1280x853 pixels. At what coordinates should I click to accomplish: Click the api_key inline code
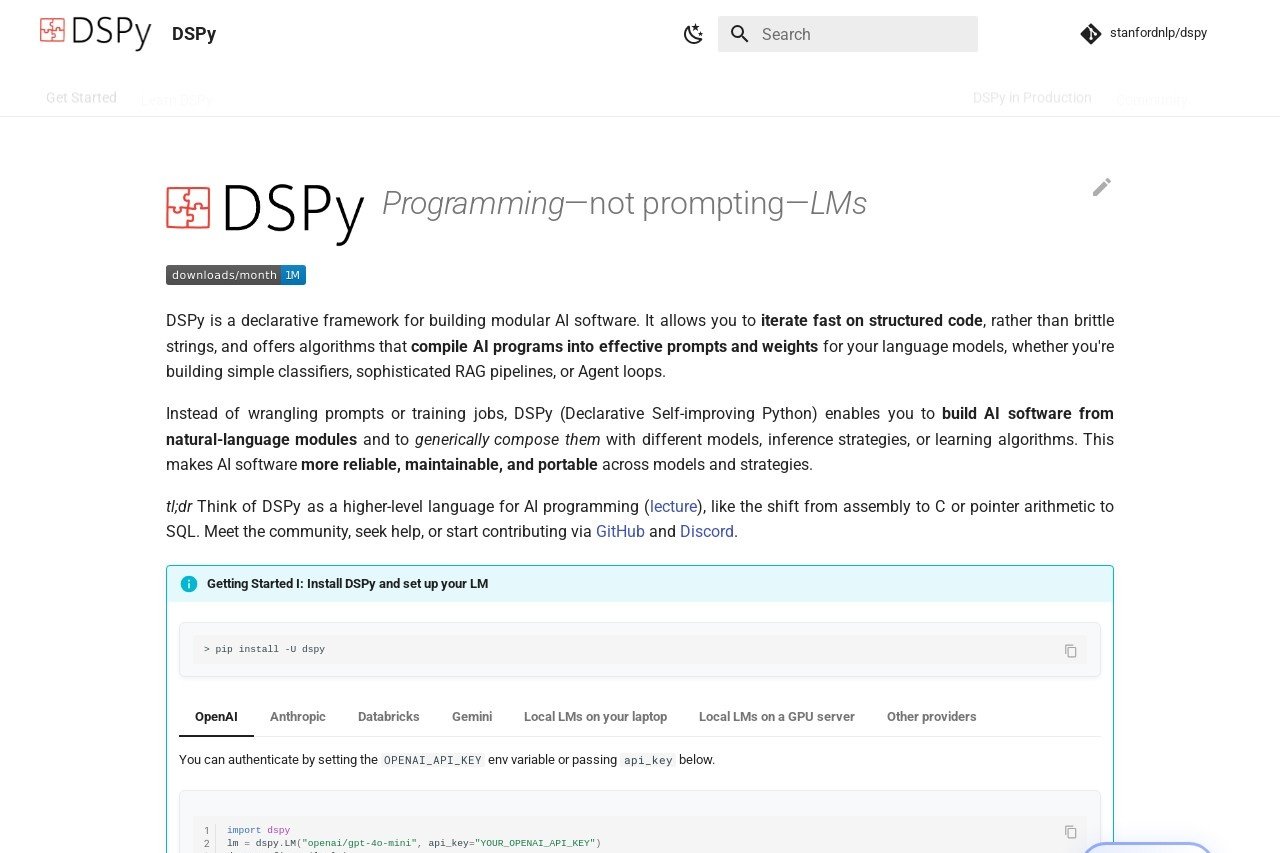(x=648, y=760)
